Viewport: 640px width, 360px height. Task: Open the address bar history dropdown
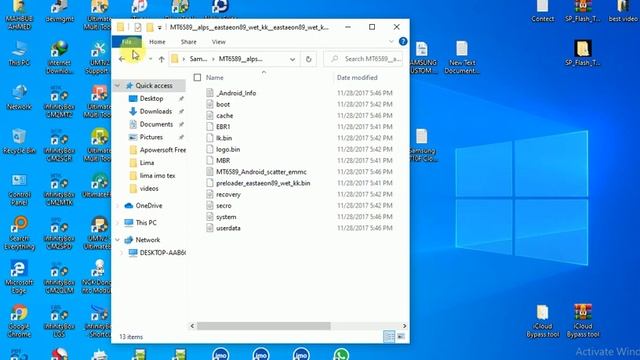point(292,59)
